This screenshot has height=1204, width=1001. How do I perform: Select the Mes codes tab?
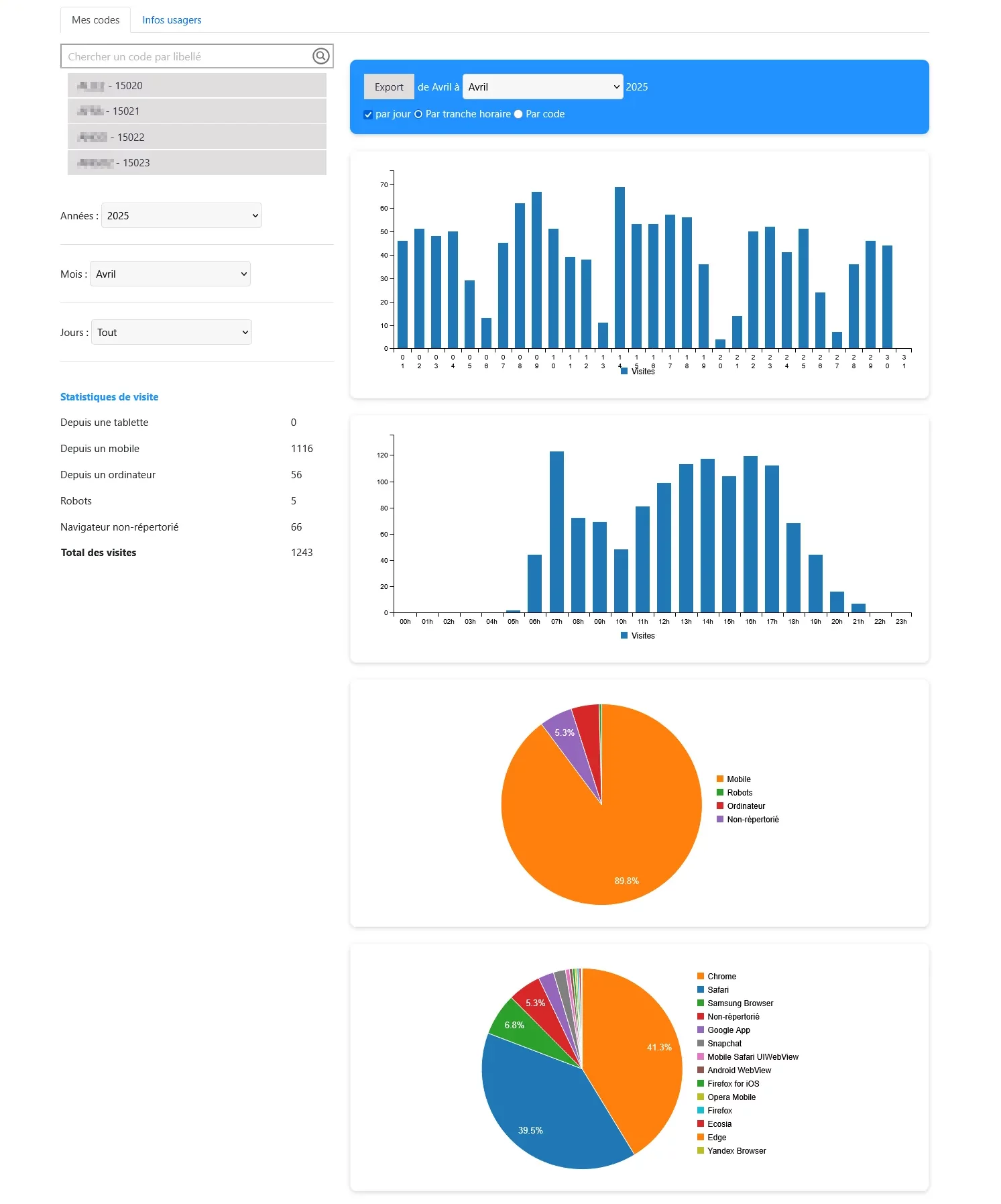95,20
